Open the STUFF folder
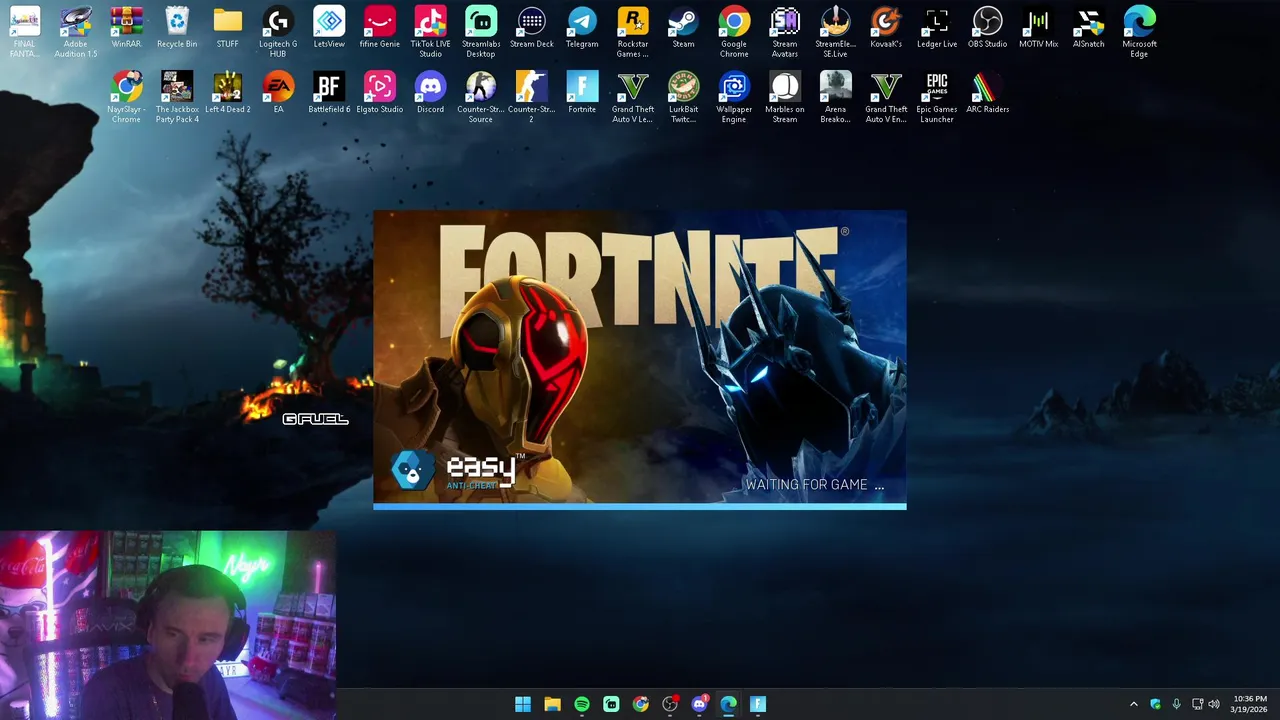Image resolution: width=1280 pixels, height=720 pixels. tap(227, 28)
